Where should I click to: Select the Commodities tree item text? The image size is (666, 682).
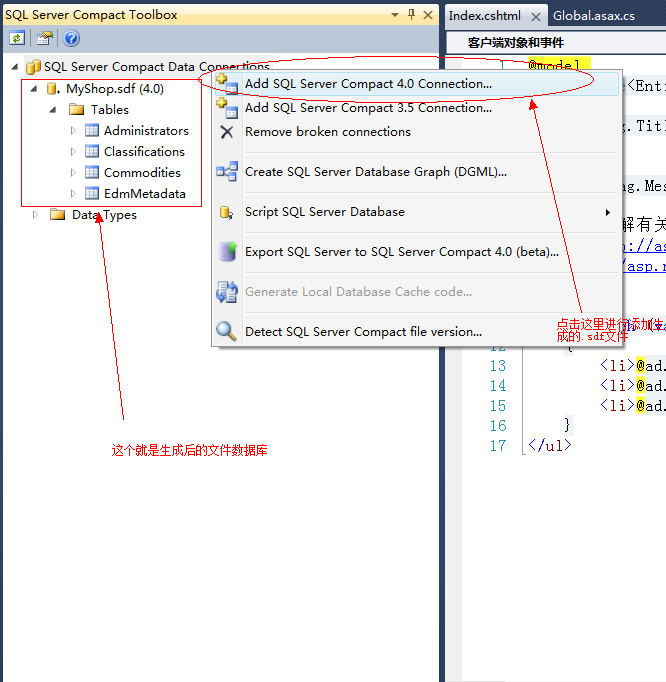tap(142, 172)
